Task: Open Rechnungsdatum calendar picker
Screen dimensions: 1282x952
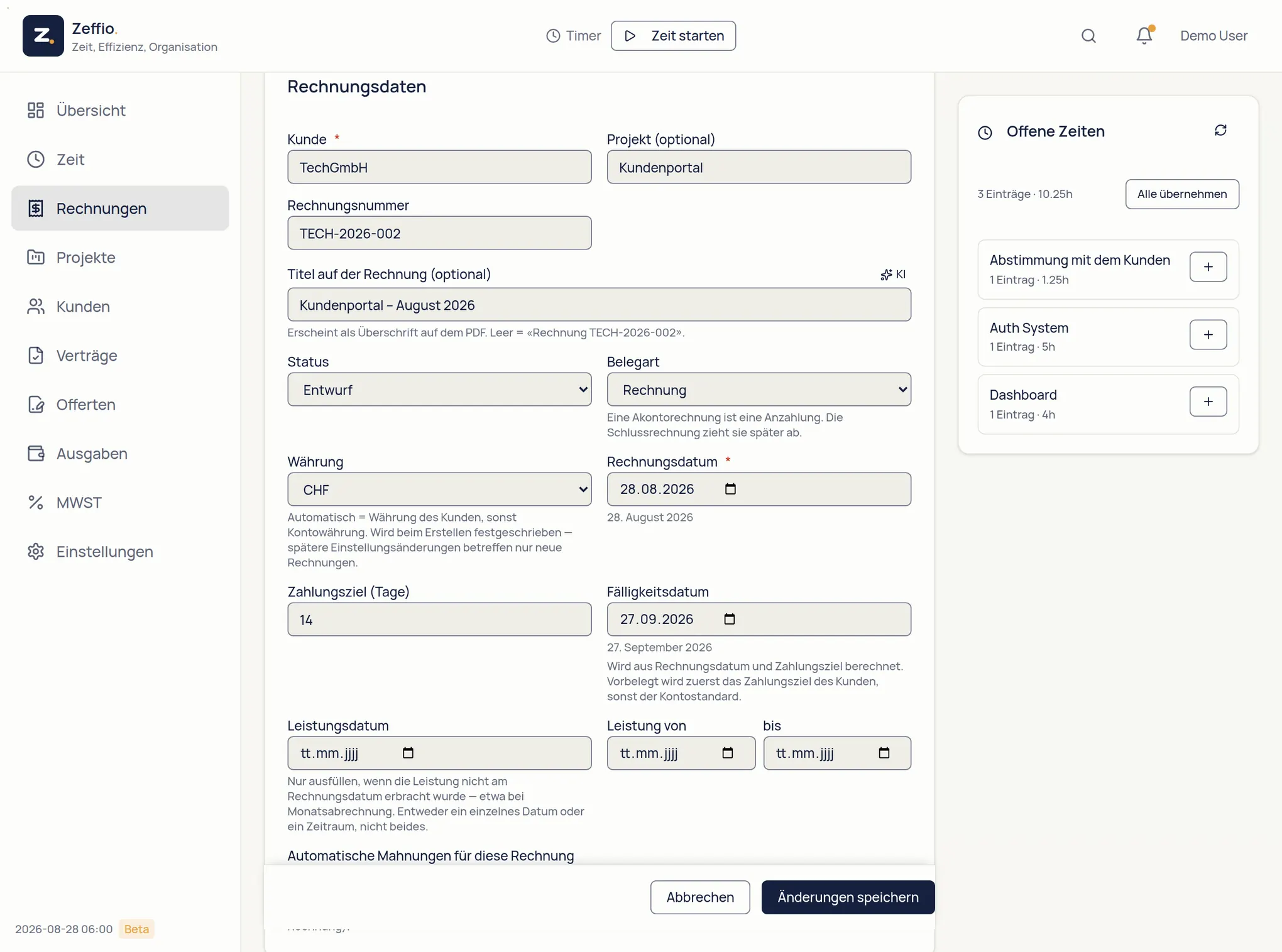Action: coord(730,489)
